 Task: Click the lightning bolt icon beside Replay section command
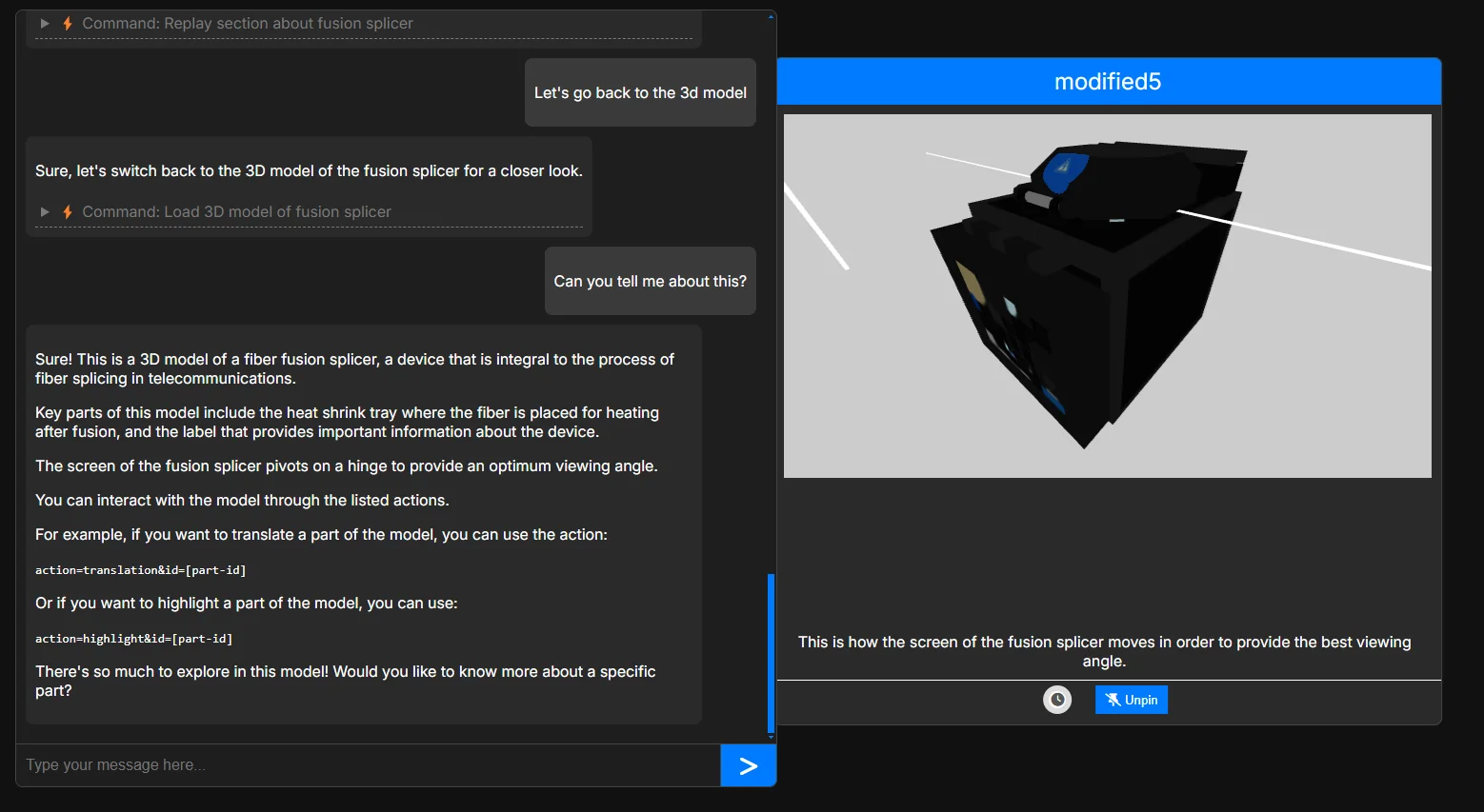coord(68,23)
